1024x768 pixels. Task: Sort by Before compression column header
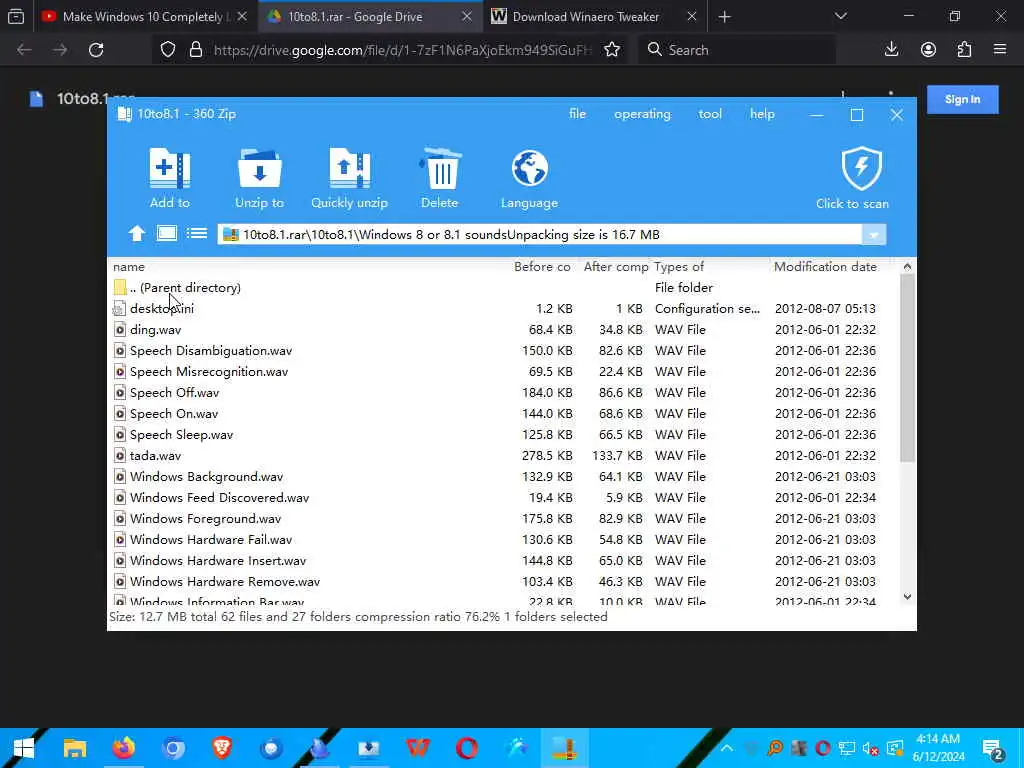[542, 266]
